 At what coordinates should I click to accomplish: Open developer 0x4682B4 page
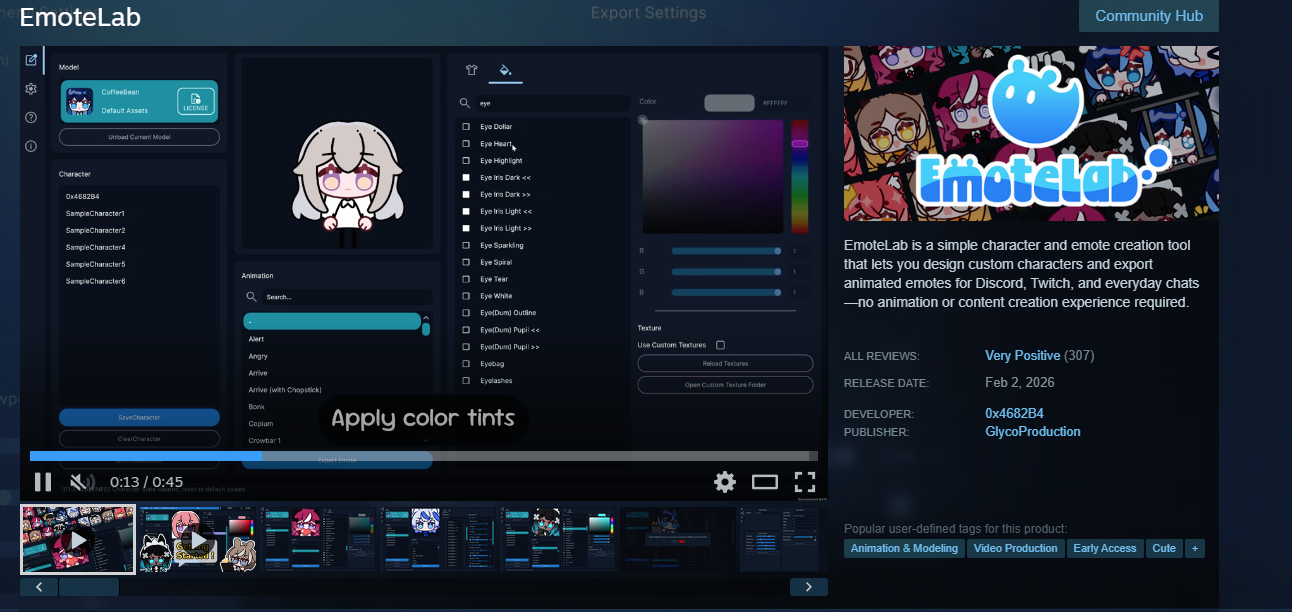tap(1014, 414)
